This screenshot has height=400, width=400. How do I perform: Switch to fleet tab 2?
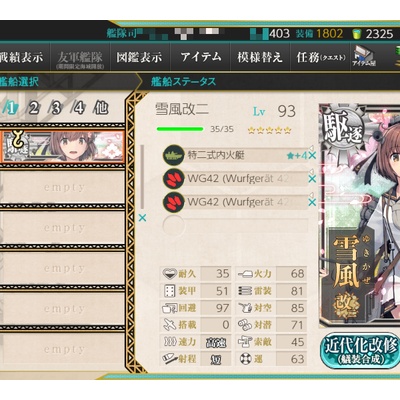click(33, 109)
